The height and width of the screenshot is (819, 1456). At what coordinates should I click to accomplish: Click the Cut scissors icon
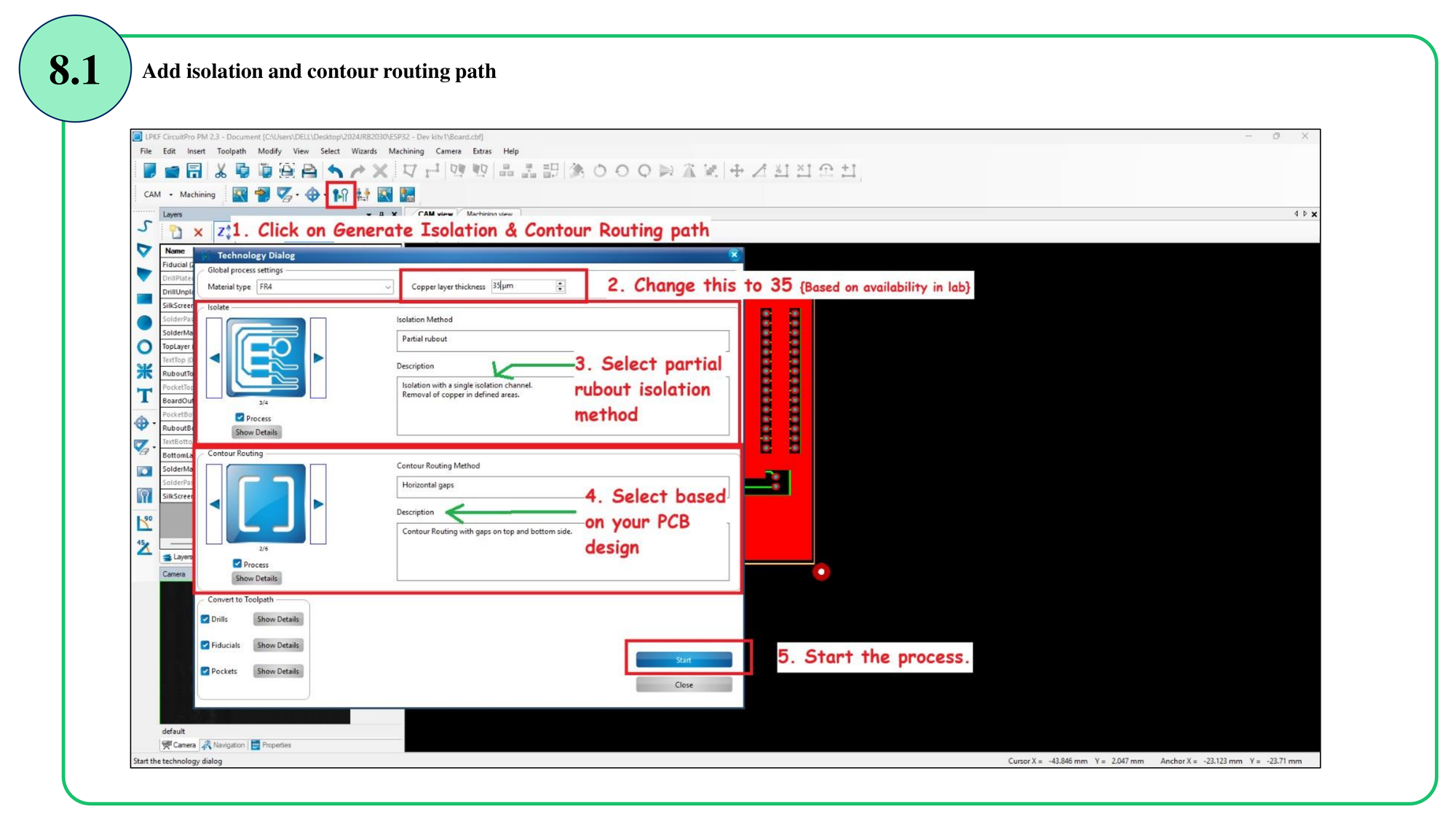click(220, 171)
